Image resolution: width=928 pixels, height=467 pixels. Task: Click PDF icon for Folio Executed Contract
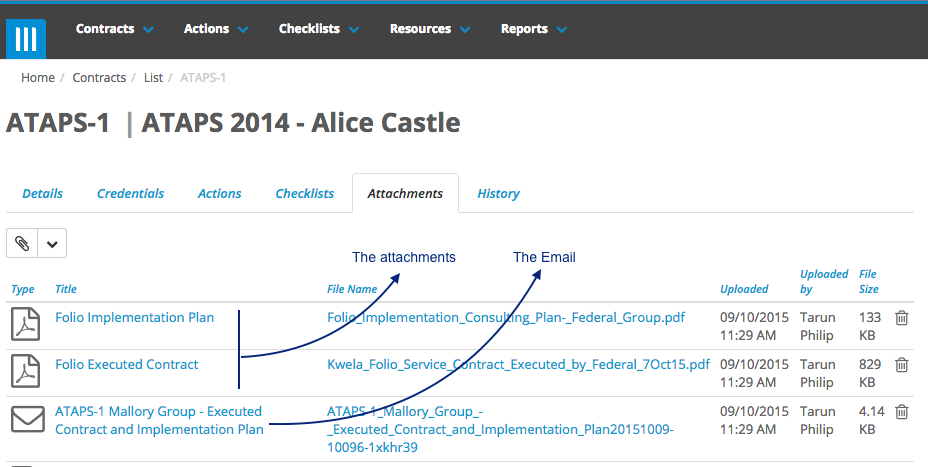click(25, 371)
